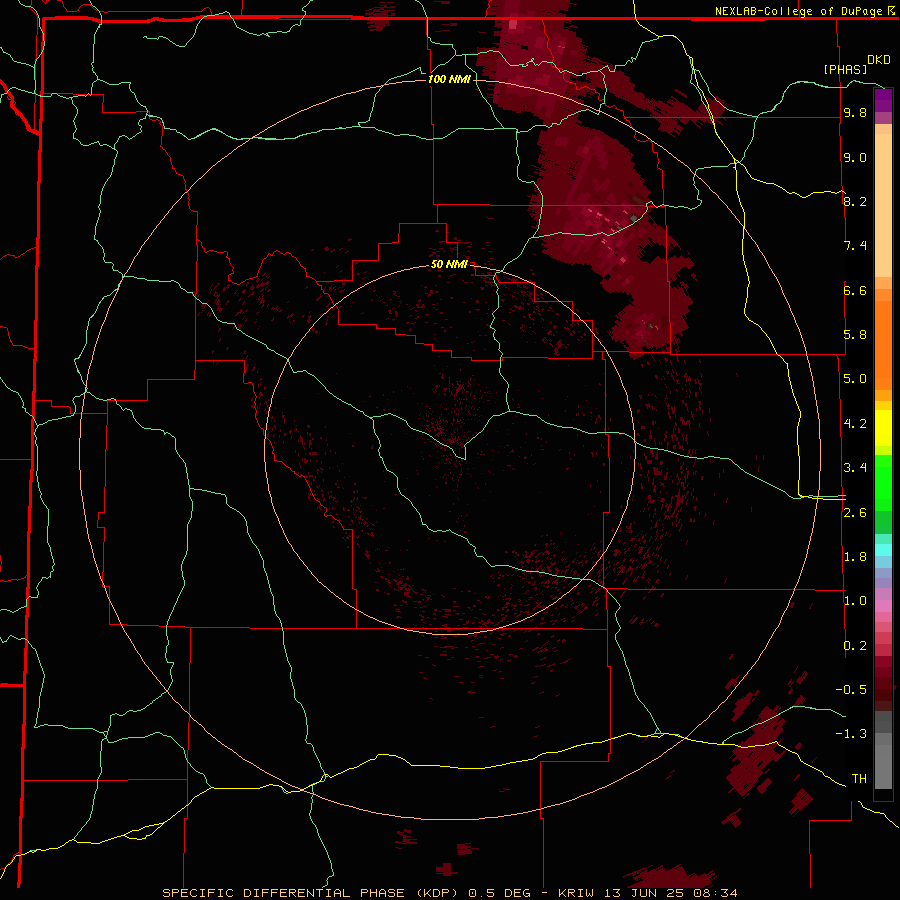
Task: Click the 2.6 scale value
Action: [x=855, y=513]
